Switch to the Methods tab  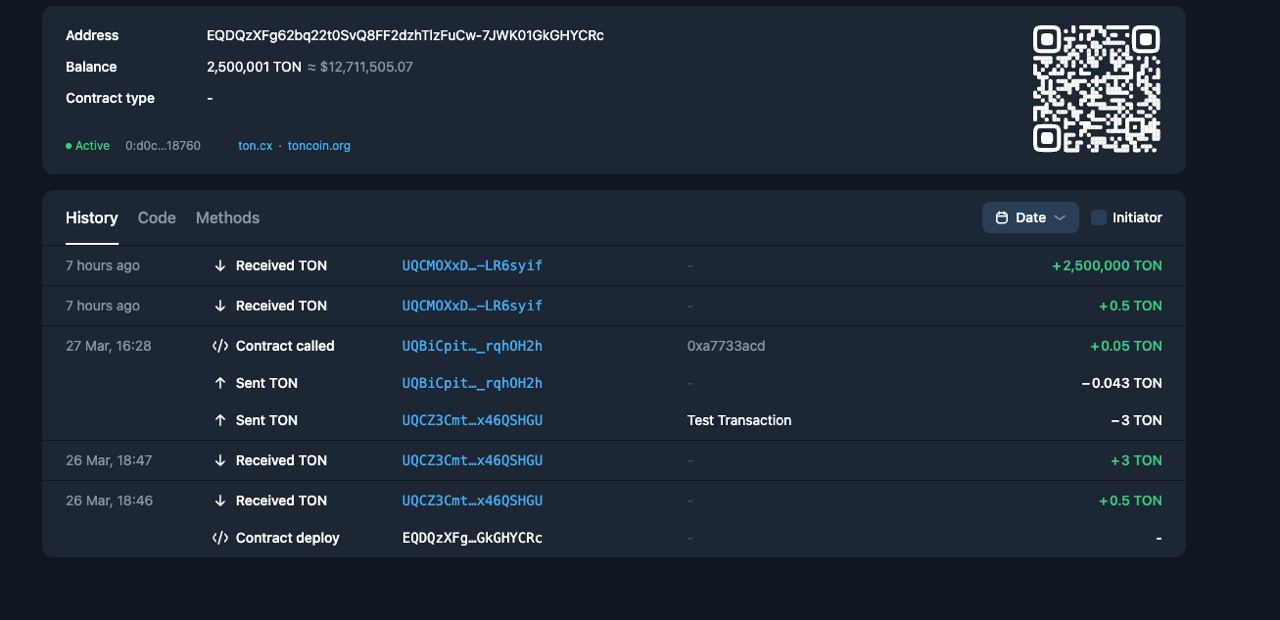tap(227, 218)
